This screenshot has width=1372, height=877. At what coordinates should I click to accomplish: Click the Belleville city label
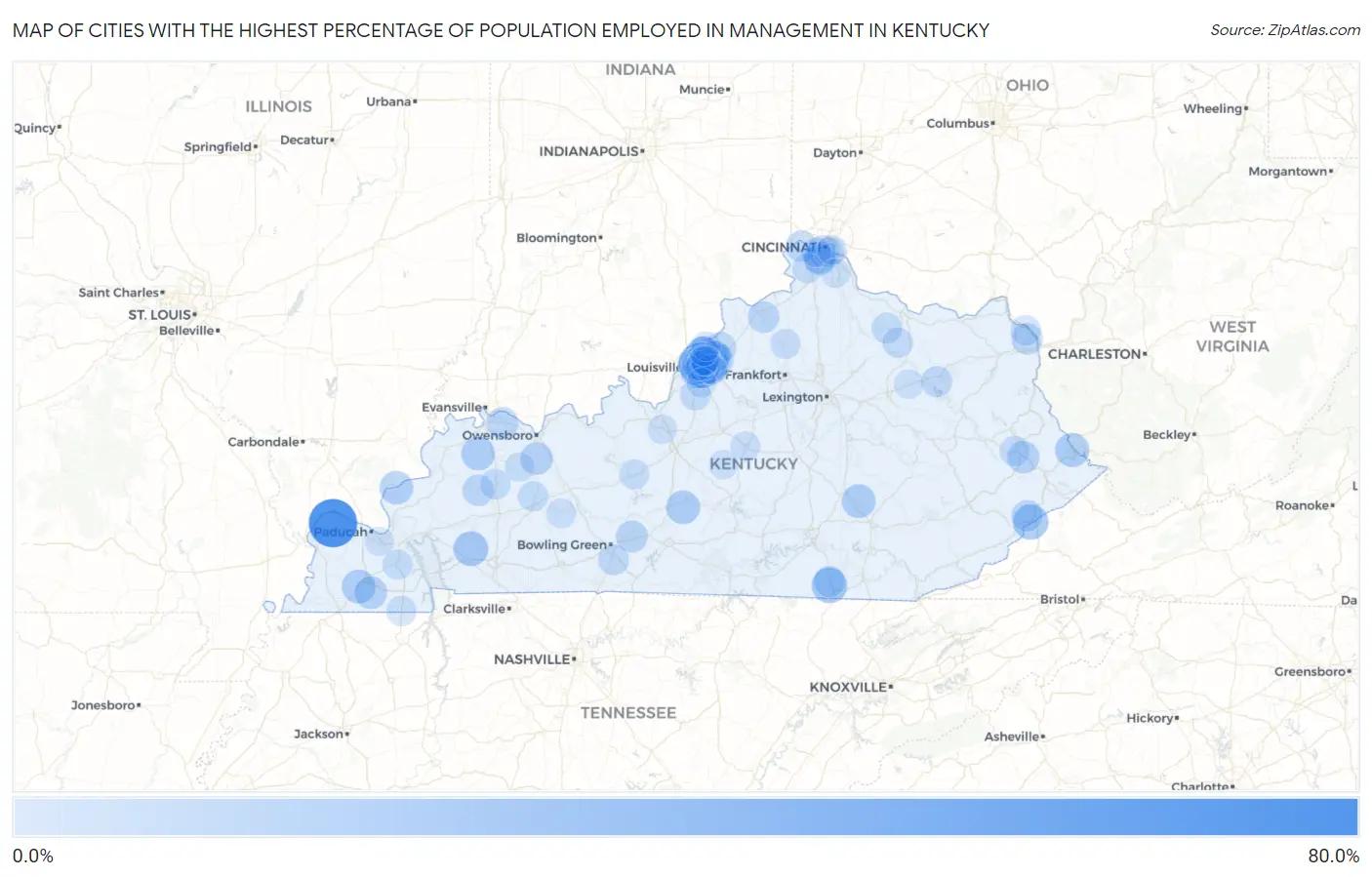coord(187,331)
